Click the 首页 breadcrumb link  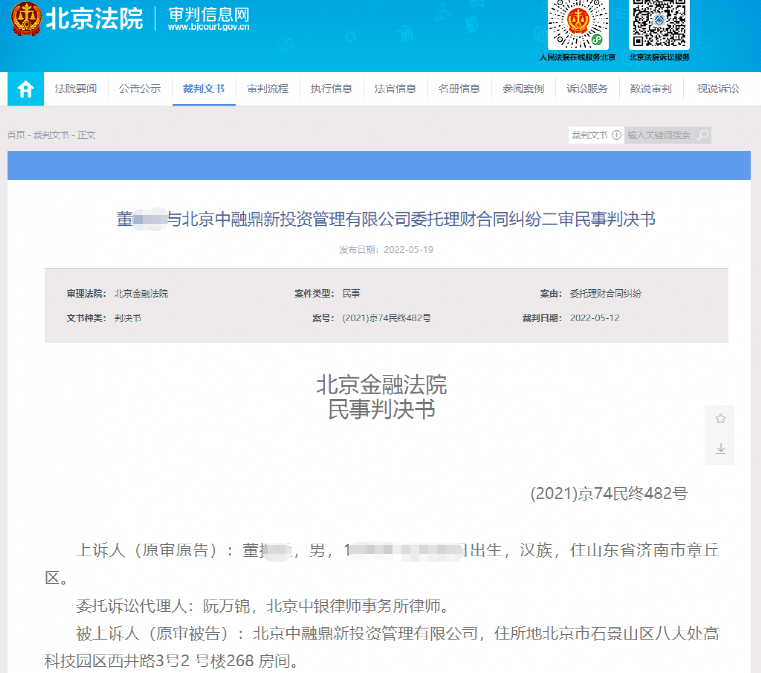[x=16, y=135]
